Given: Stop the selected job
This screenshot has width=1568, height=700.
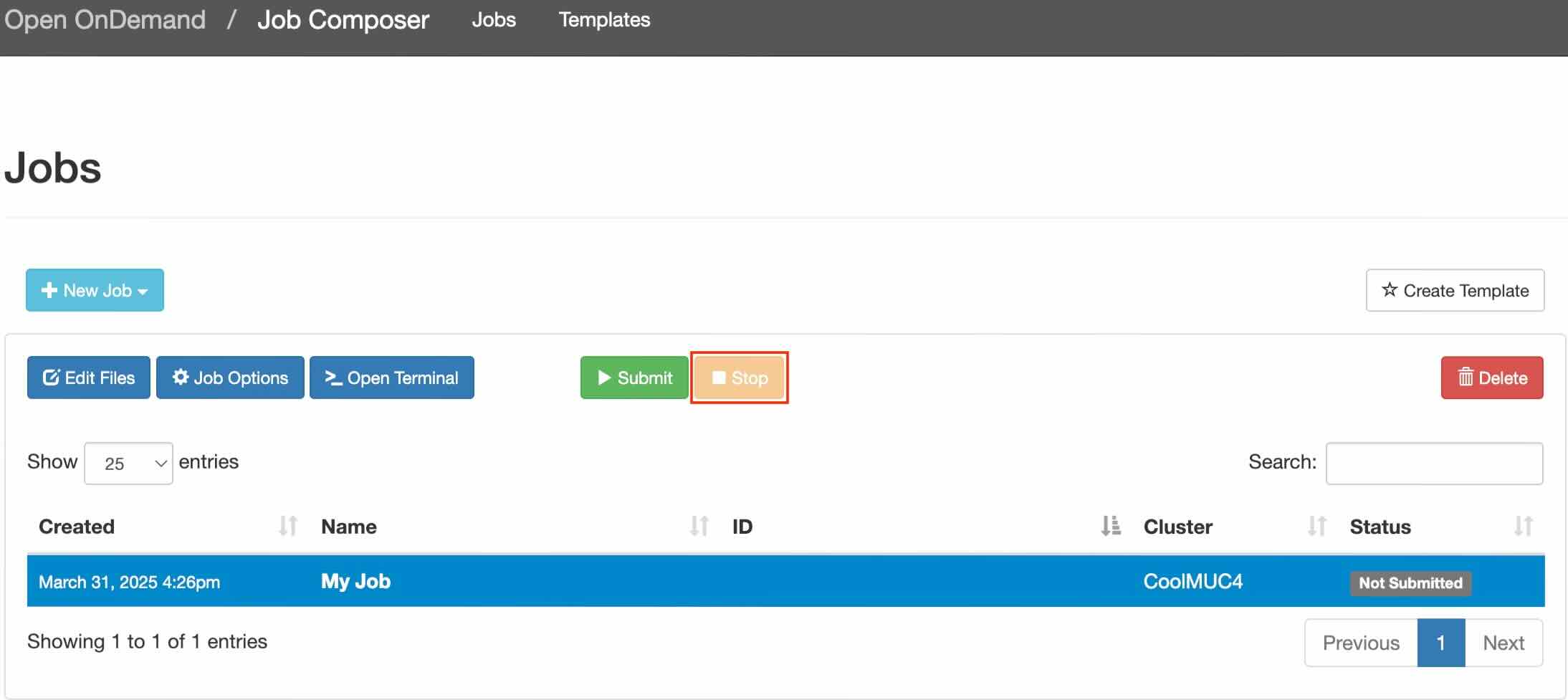Looking at the screenshot, I should pos(740,378).
